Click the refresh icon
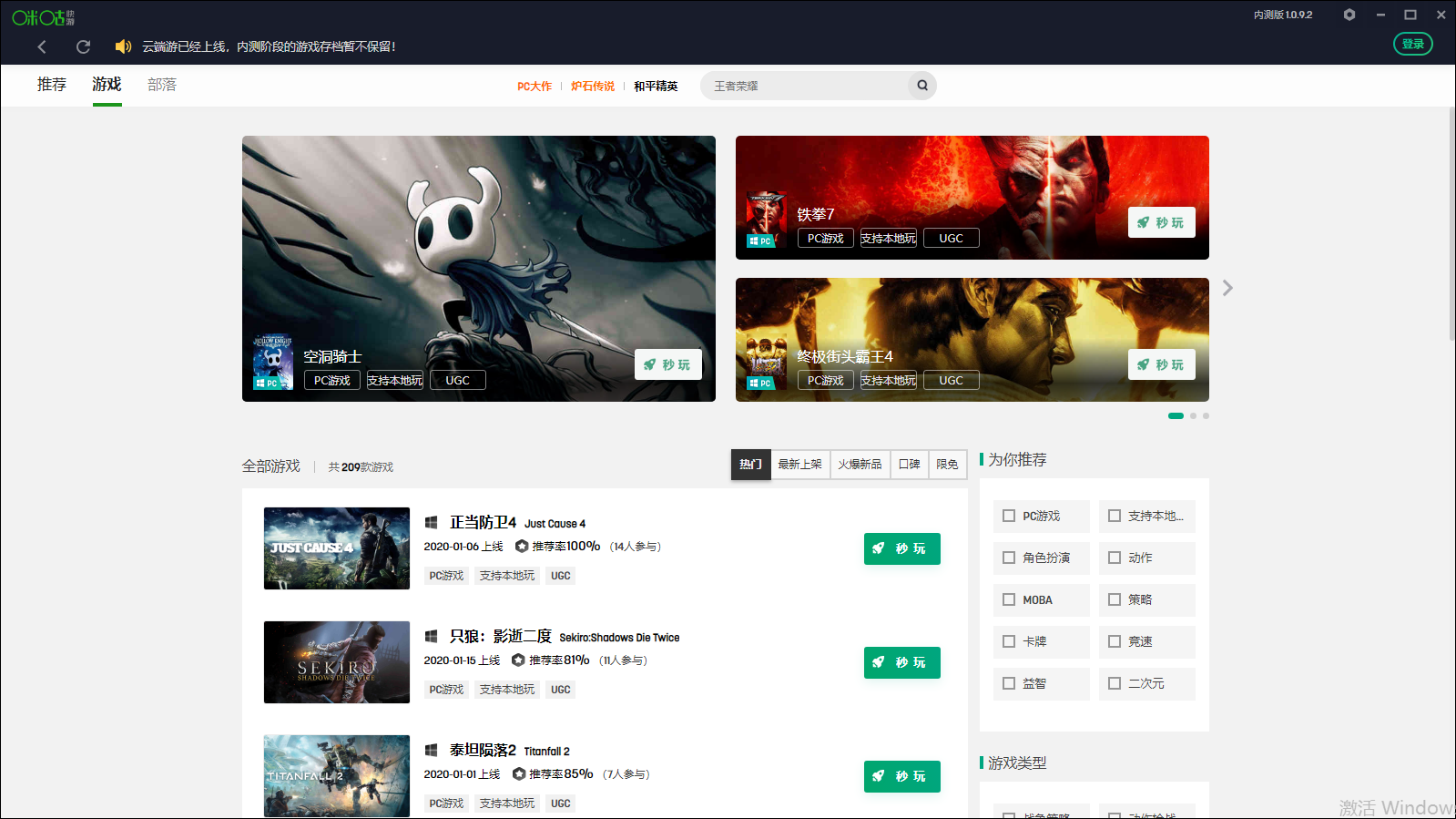1456x819 pixels. [83, 46]
